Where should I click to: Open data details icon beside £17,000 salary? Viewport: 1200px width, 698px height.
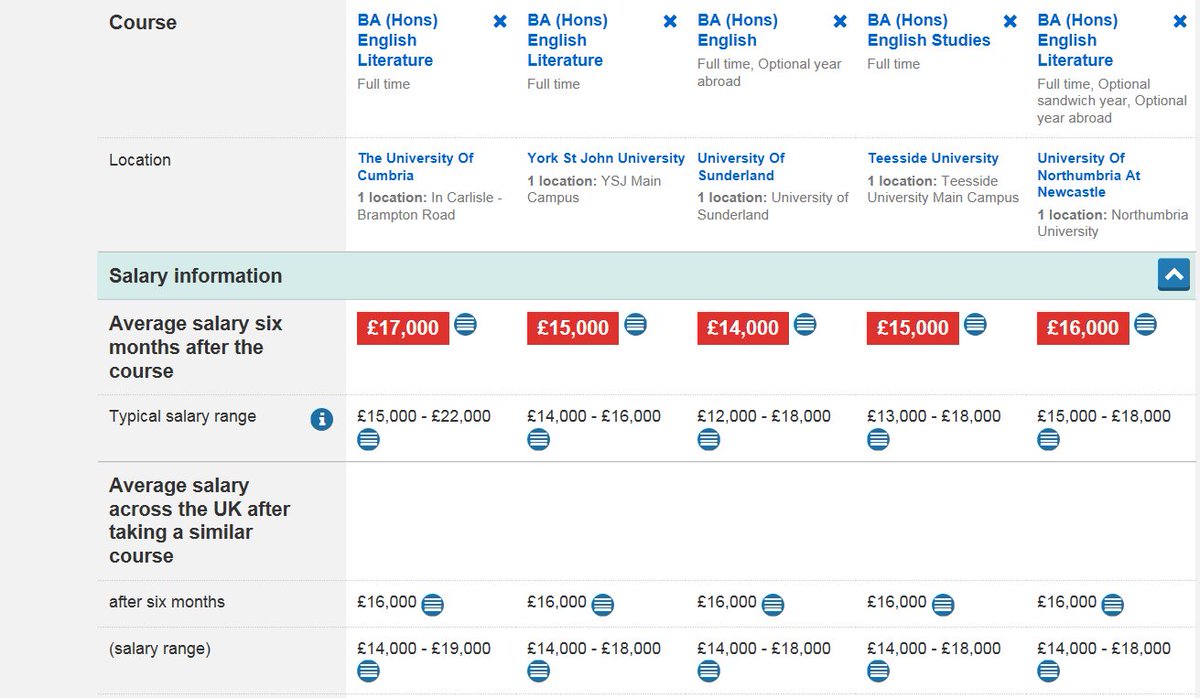tap(466, 325)
